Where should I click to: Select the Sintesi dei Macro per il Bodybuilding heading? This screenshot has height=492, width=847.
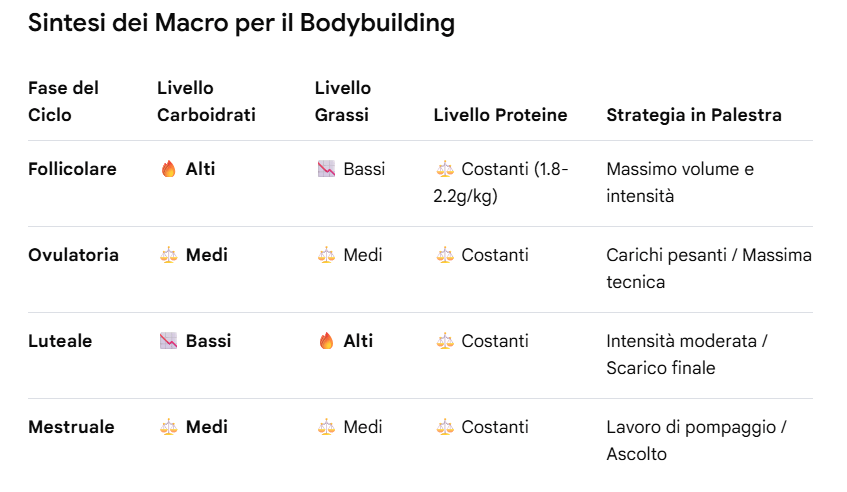pyautogui.click(x=241, y=23)
